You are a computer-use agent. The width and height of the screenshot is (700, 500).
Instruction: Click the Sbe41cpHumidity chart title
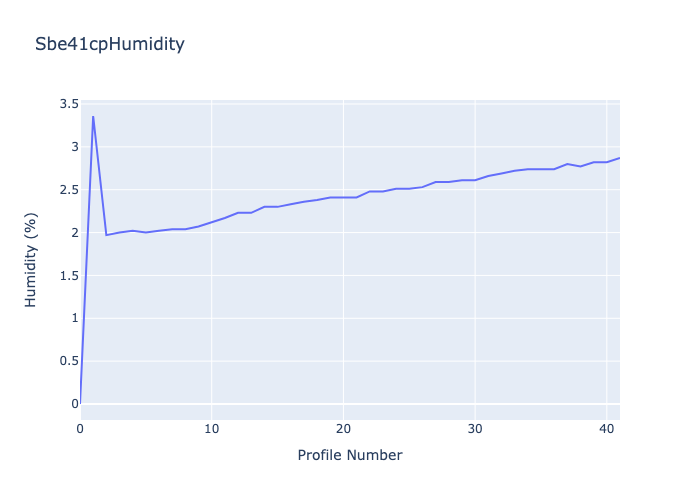pos(109,45)
